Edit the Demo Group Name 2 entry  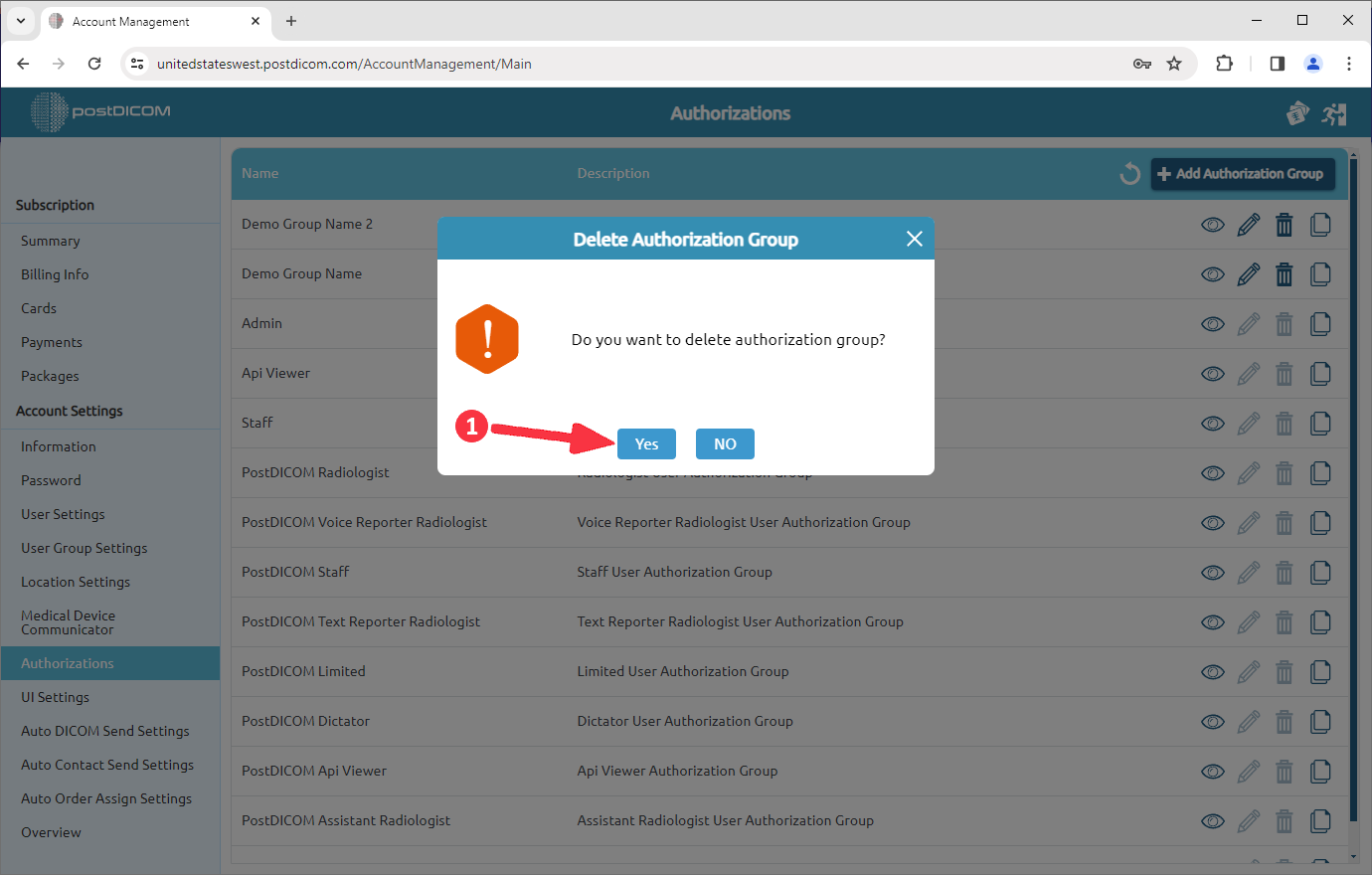1248,224
